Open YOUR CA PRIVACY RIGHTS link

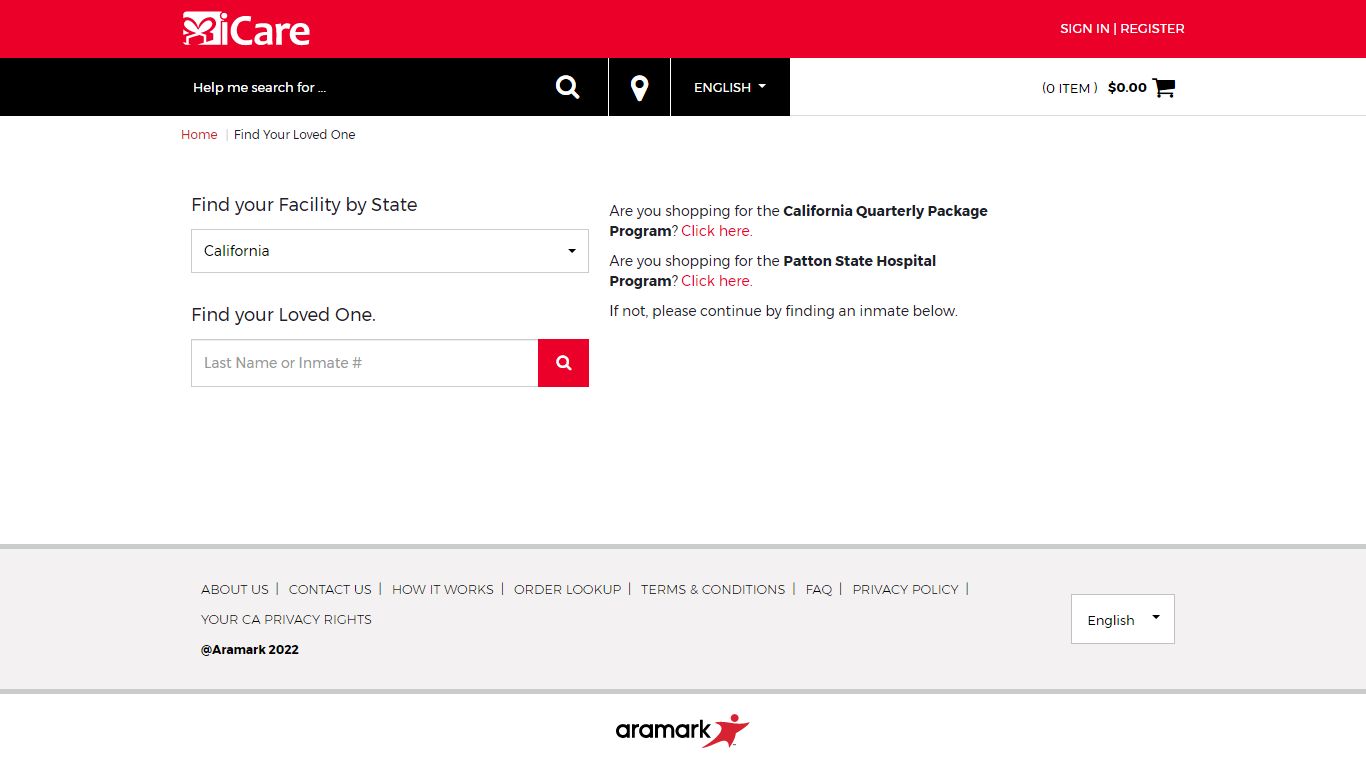click(286, 620)
